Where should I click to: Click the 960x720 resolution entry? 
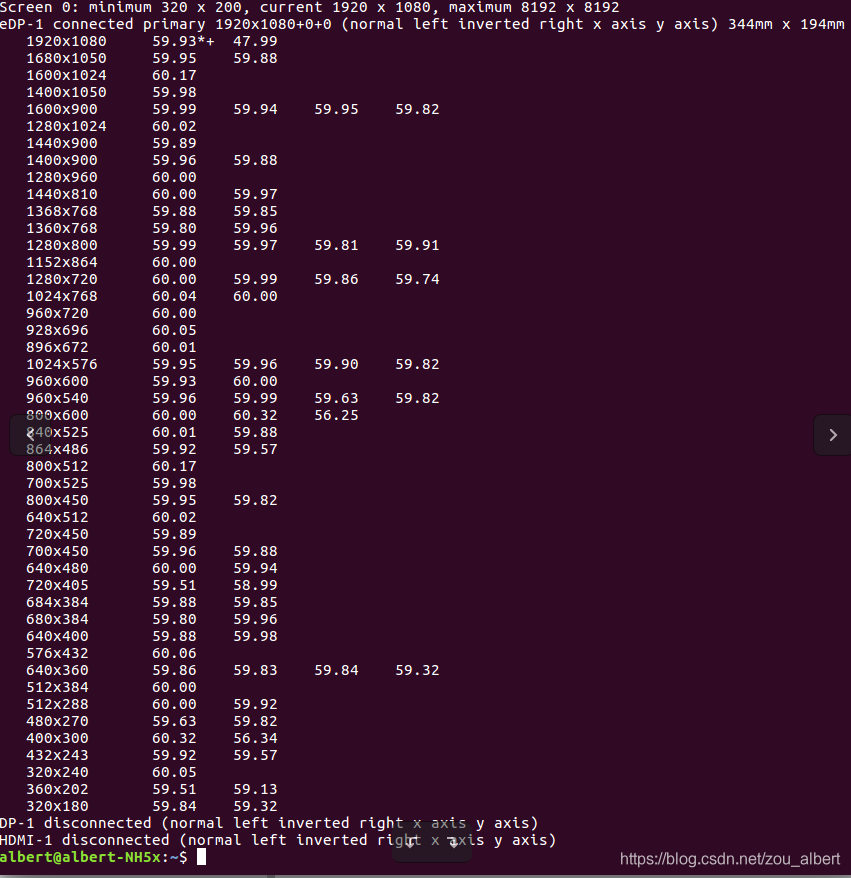57,313
